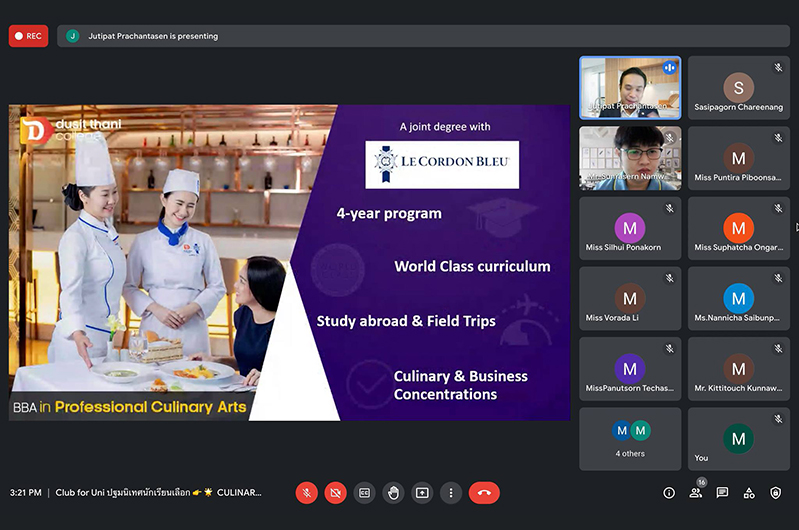Click the REC recording indicator
This screenshot has height=530, width=799.
[29, 36]
